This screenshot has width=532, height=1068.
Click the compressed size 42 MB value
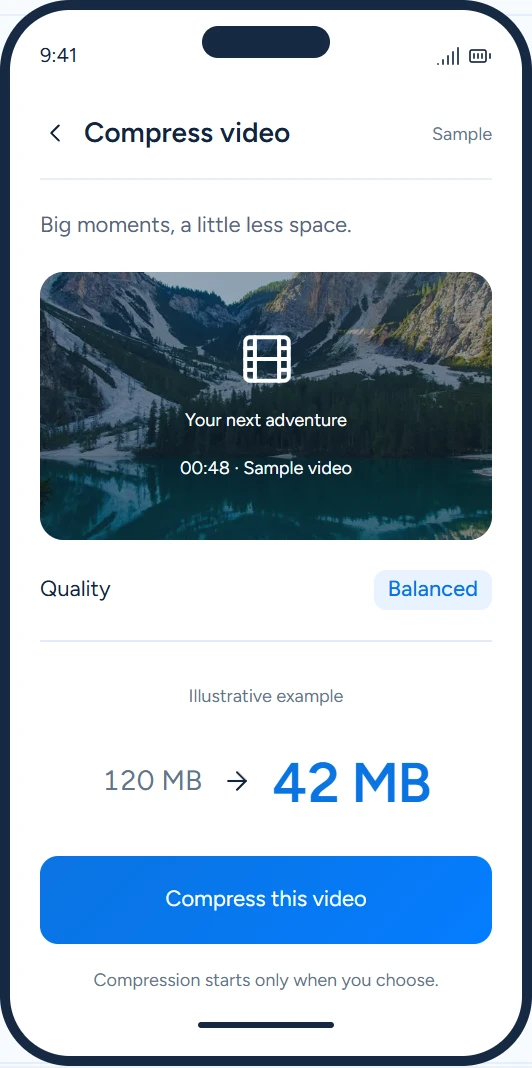pyautogui.click(x=351, y=782)
